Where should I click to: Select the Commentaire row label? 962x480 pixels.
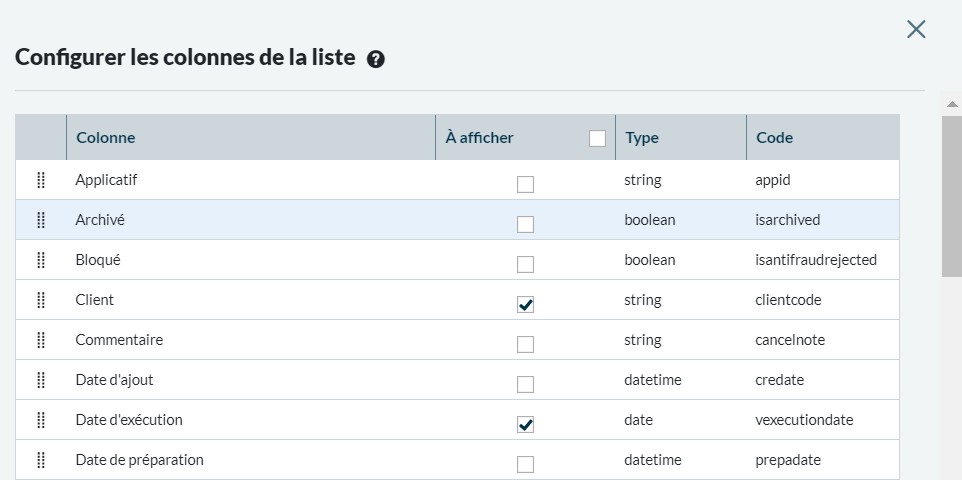tap(119, 340)
